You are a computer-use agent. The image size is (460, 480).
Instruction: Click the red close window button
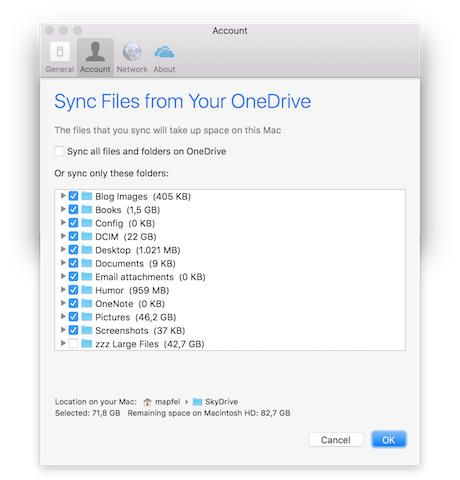click(x=49, y=30)
